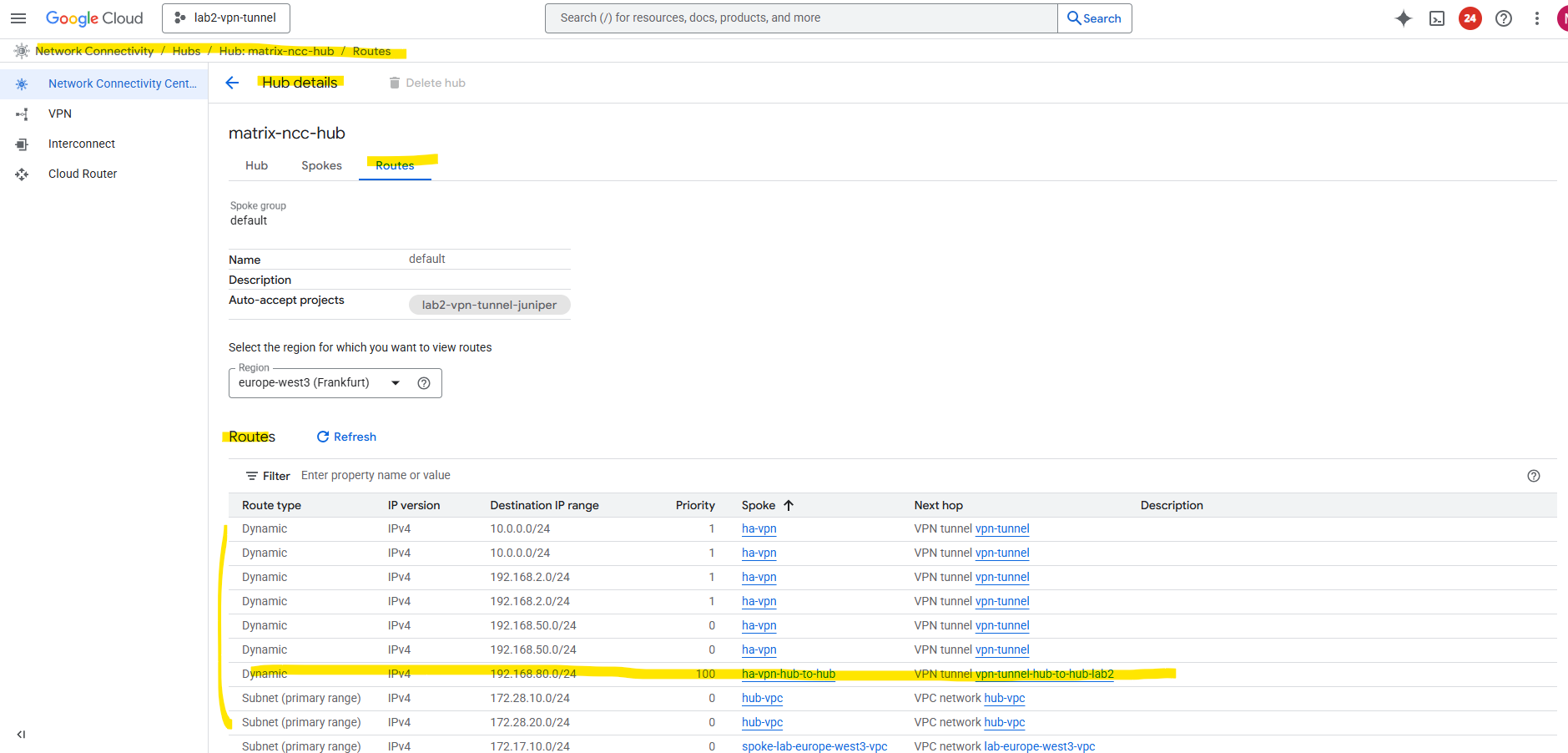Click the routes table help icon

(1533, 476)
